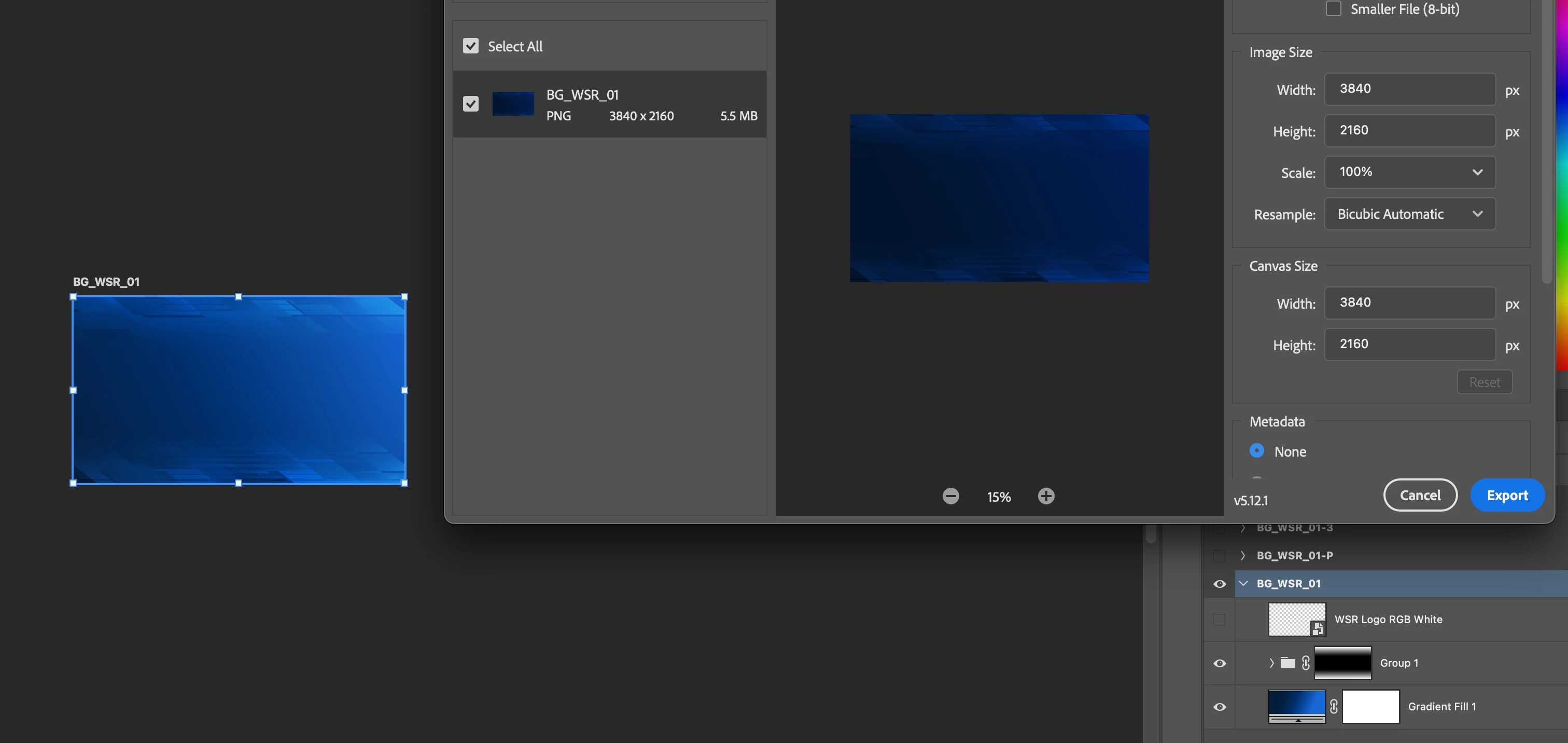Click the Cancel button
Screen dimensions: 1568x743
[x=1420, y=495]
